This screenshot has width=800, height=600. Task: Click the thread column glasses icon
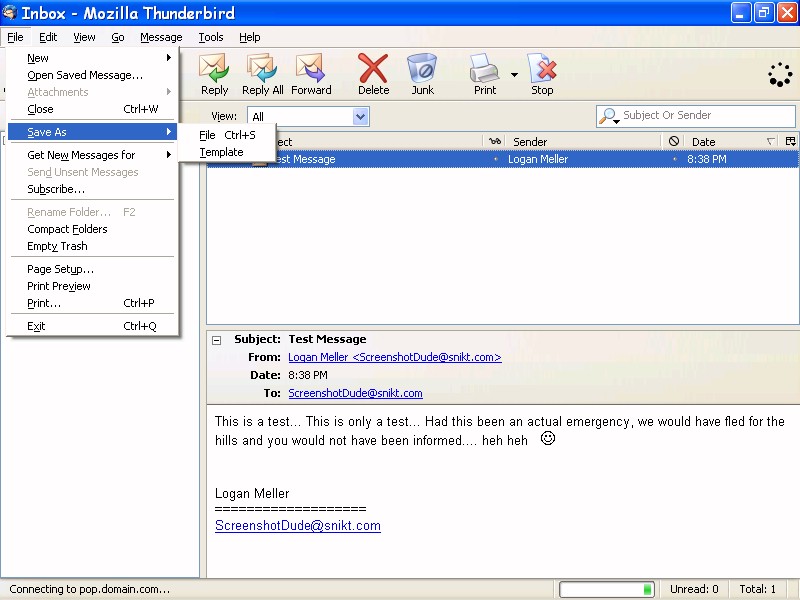coord(494,141)
